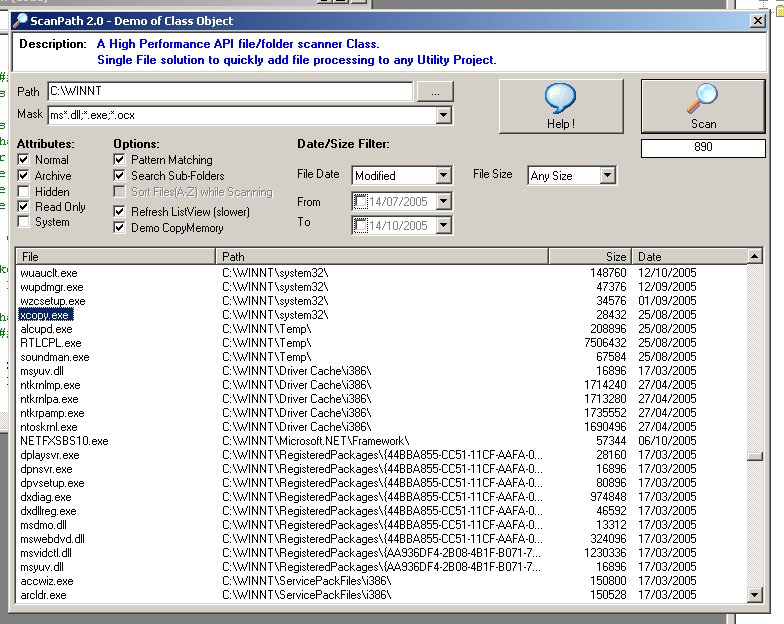Sort list by the Size column header
This screenshot has width=784, height=624.
590,257
